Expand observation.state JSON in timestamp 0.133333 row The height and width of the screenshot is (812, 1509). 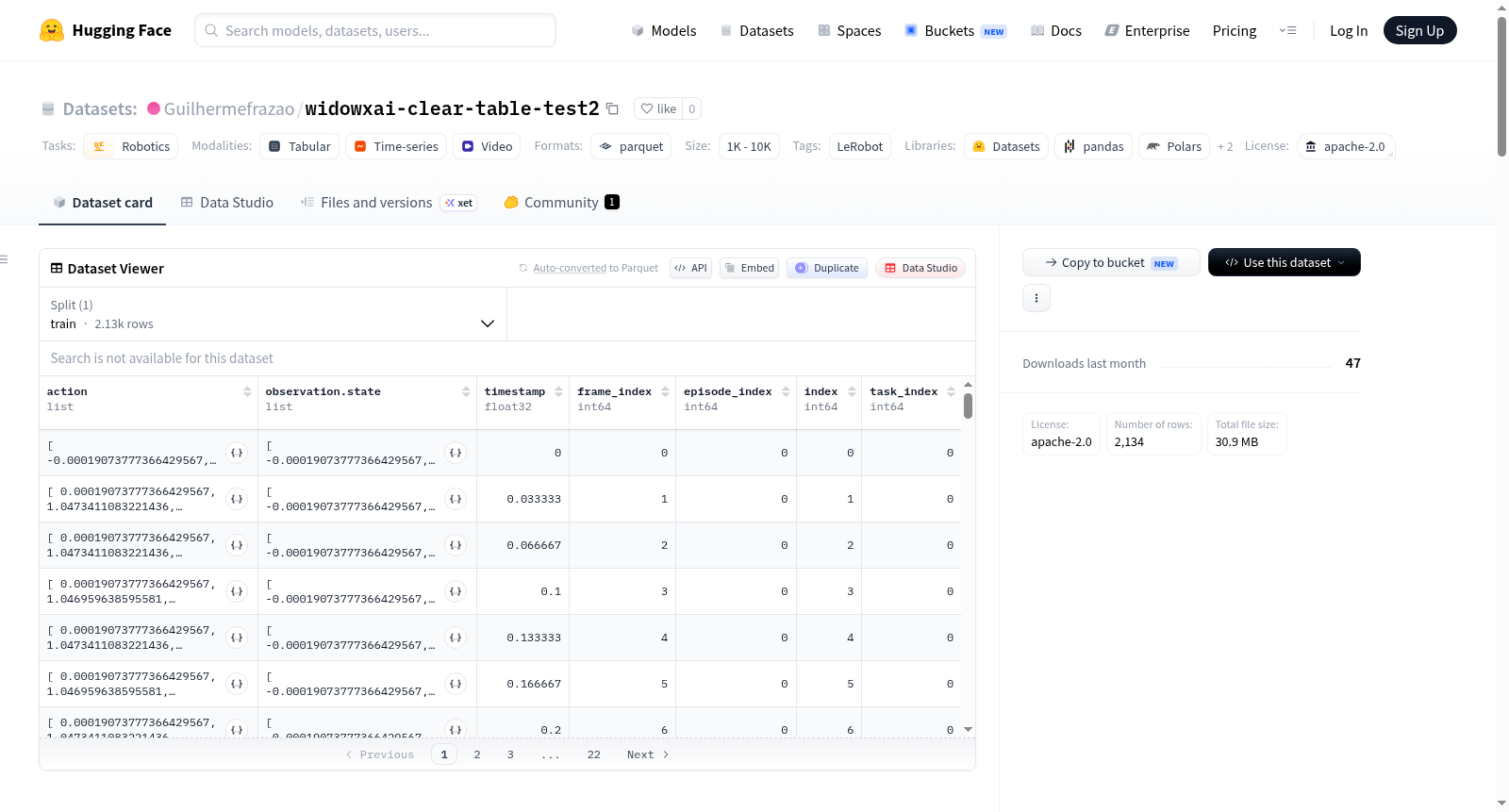[456, 638]
